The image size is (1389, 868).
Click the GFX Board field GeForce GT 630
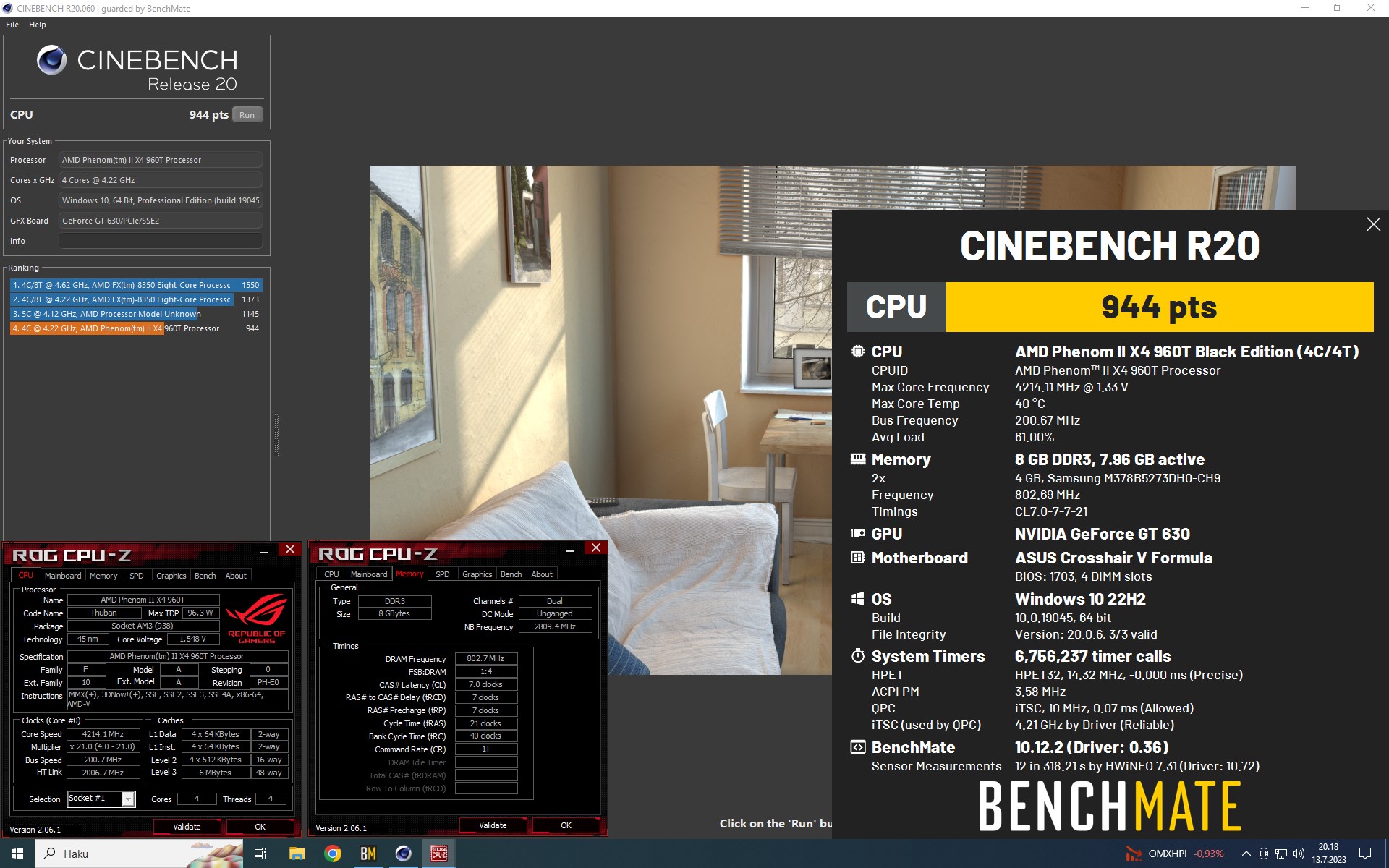click(x=161, y=221)
